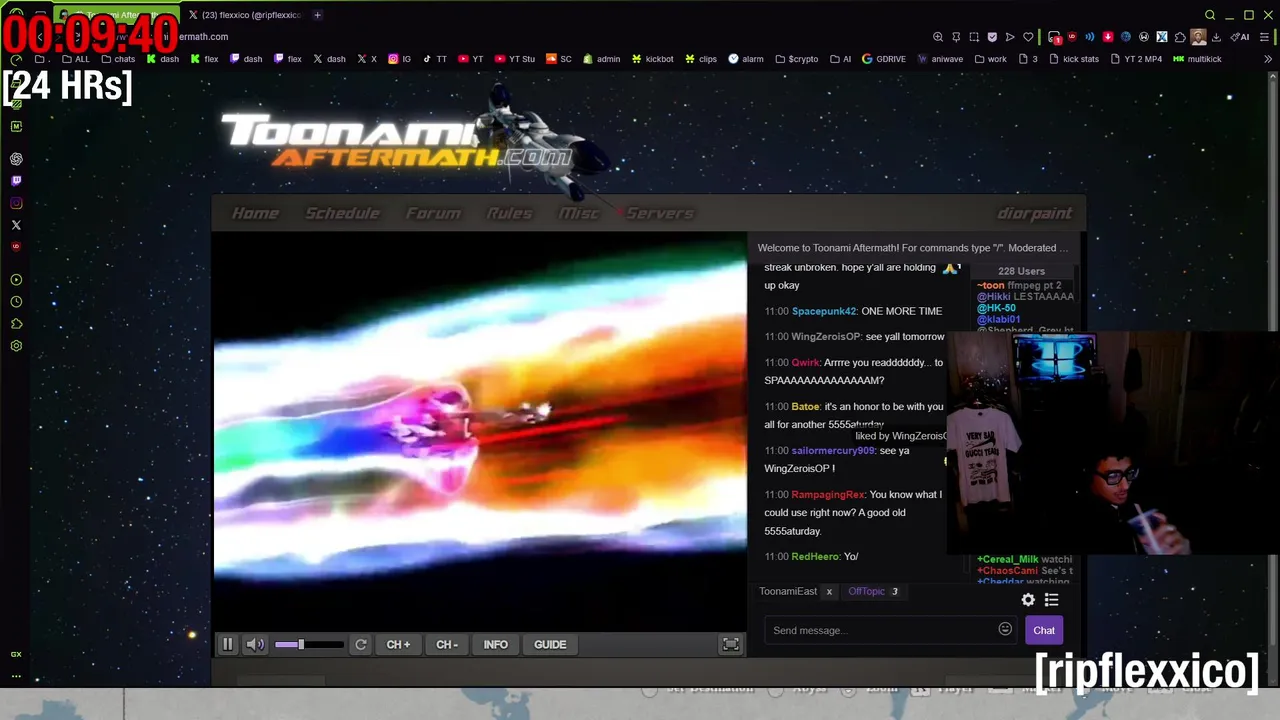
Task: Click the zoom icon in address bar
Action: point(938,37)
